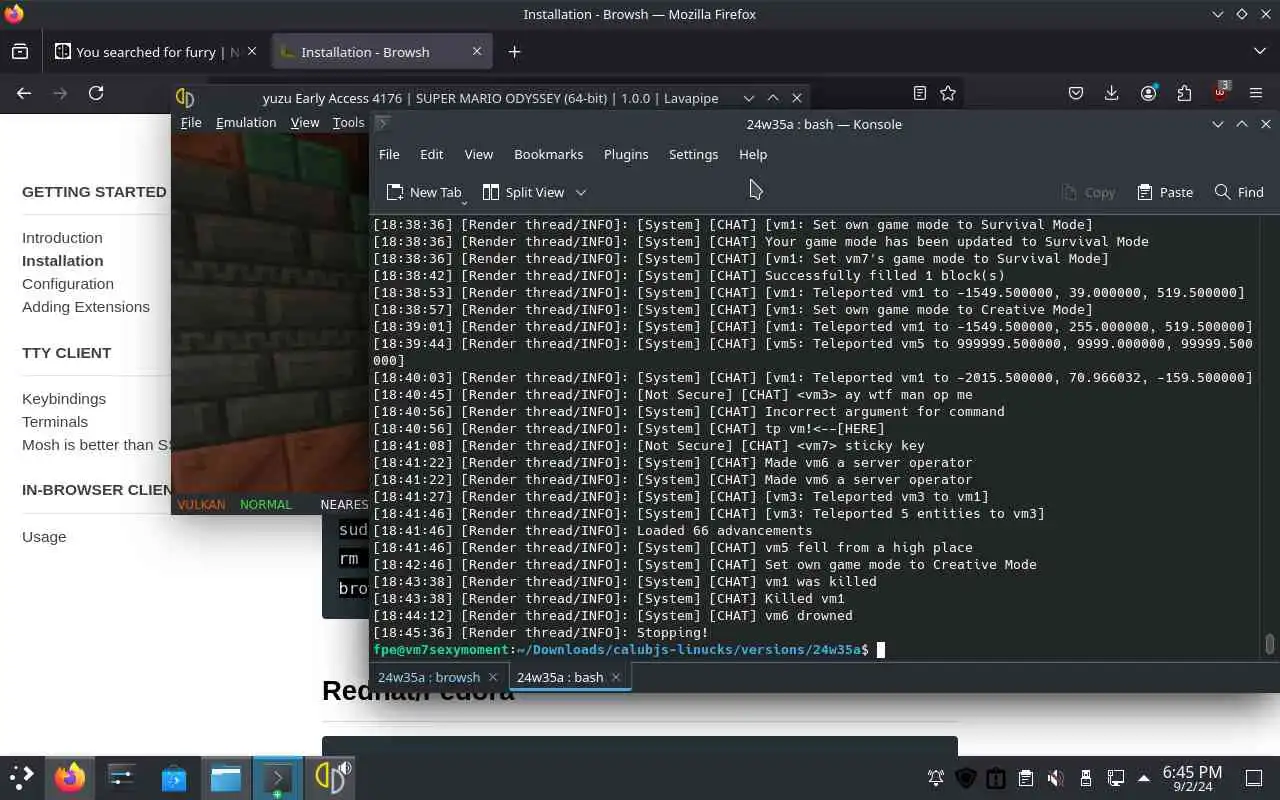Viewport: 1280px width, 800px height.
Task: Go back one page in Firefox
Action: tap(24, 93)
